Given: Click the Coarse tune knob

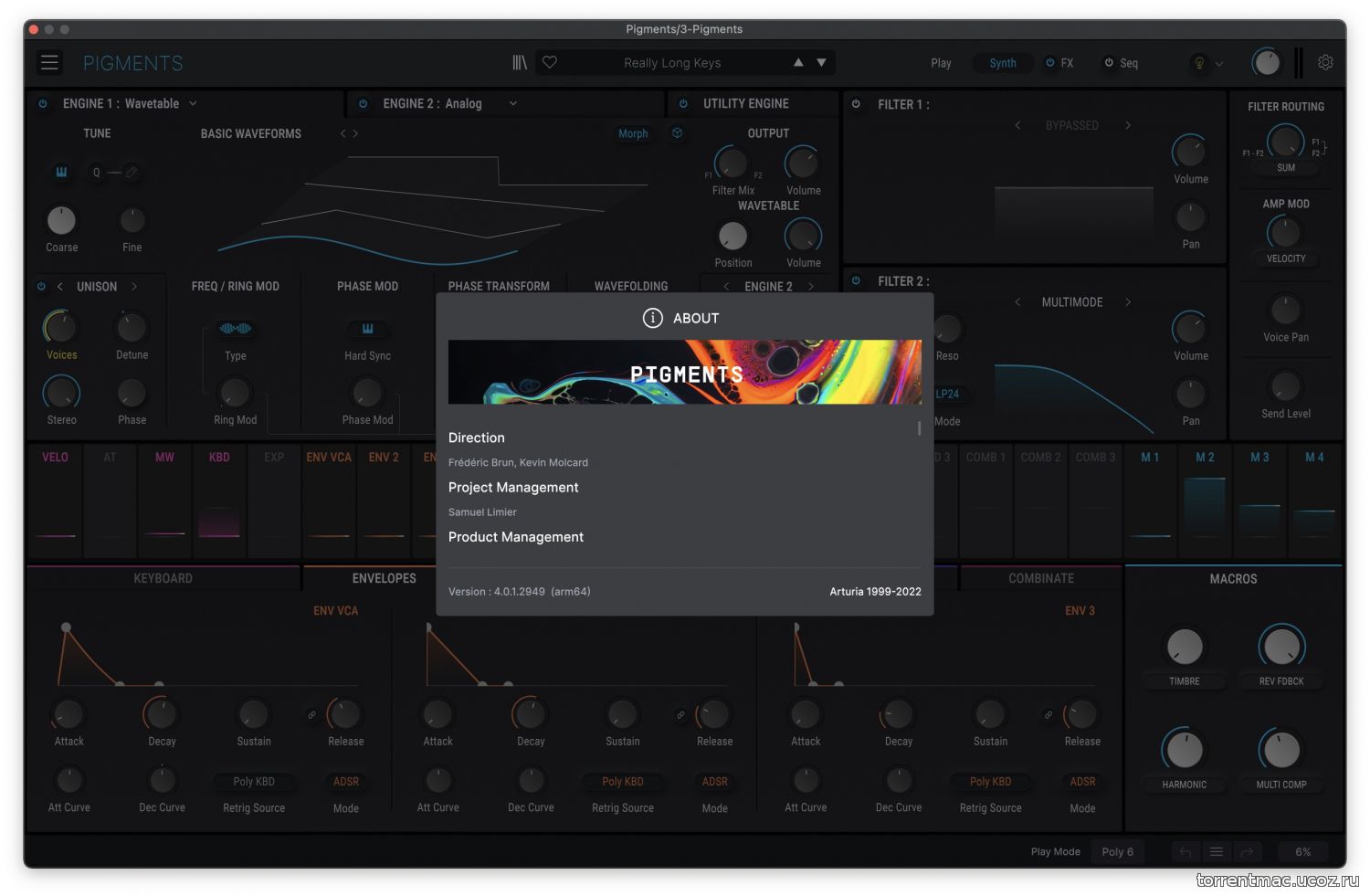Looking at the screenshot, I should coord(61,220).
